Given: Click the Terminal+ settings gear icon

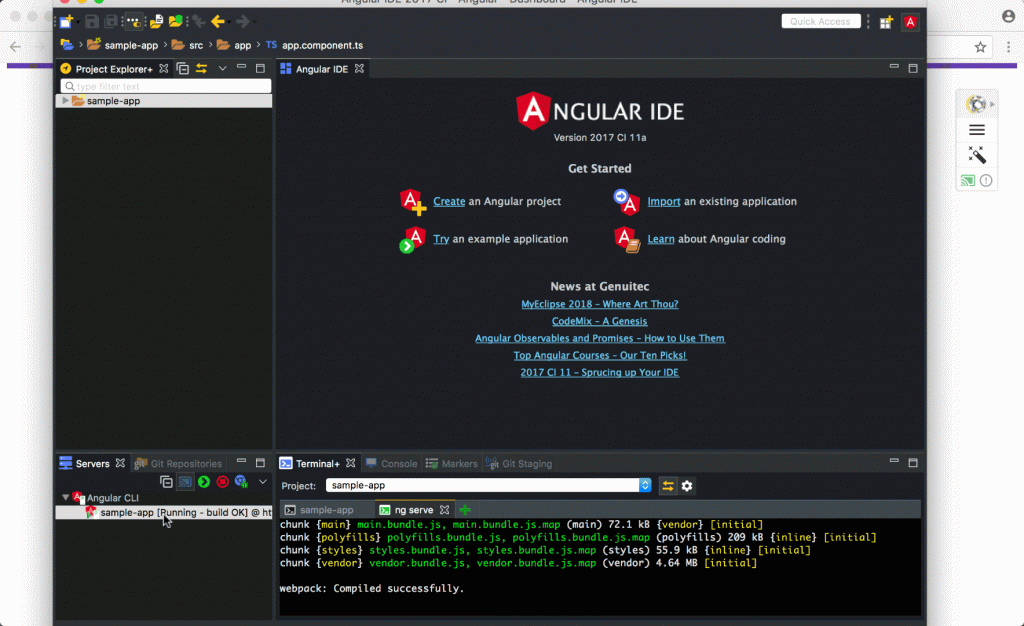Looking at the screenshot, I should coord(687,486).
